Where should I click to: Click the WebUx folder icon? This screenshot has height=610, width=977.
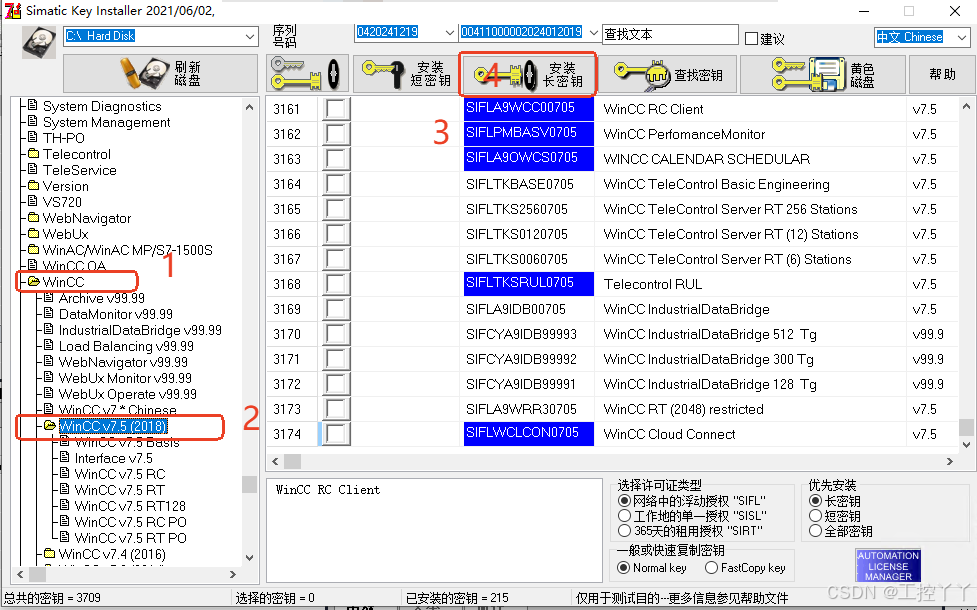pyautogui.click(x=34, y=234)
